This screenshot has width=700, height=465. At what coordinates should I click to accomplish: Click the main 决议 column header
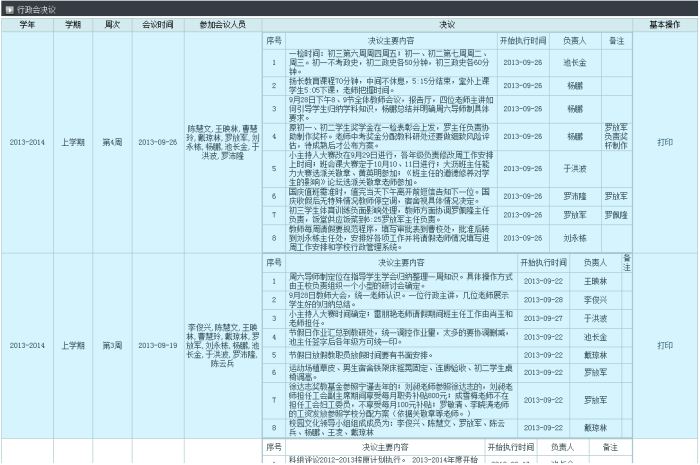(x=447, y=24)
